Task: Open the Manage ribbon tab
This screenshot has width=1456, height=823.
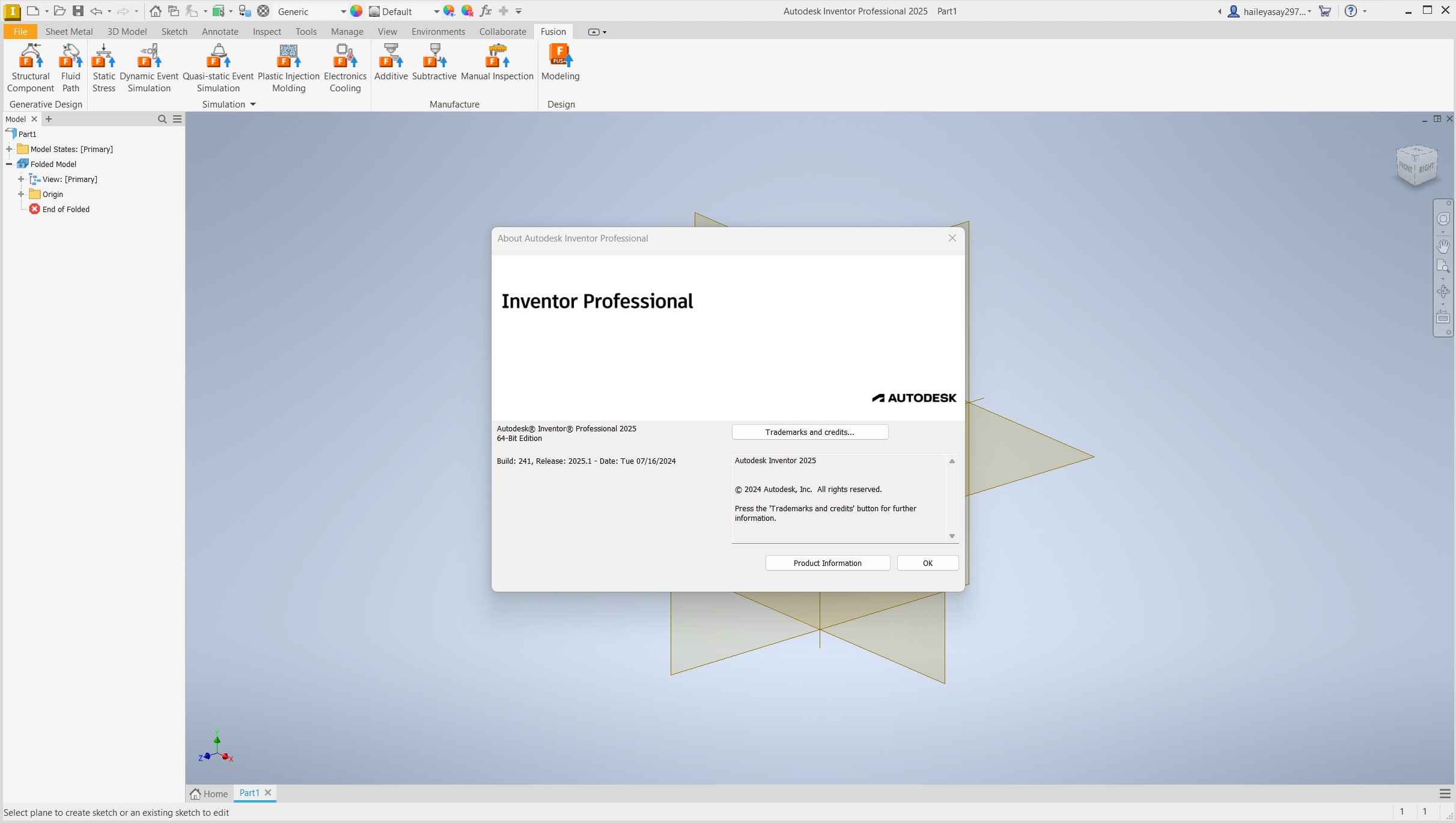Action: (x=347, y=31)
